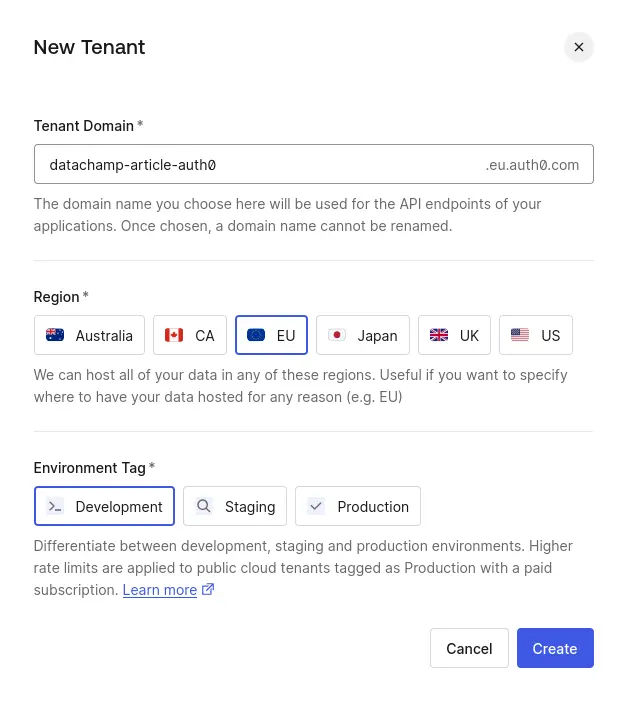Select US region
This screenshot has height=704, width=626.
(536, 335)
